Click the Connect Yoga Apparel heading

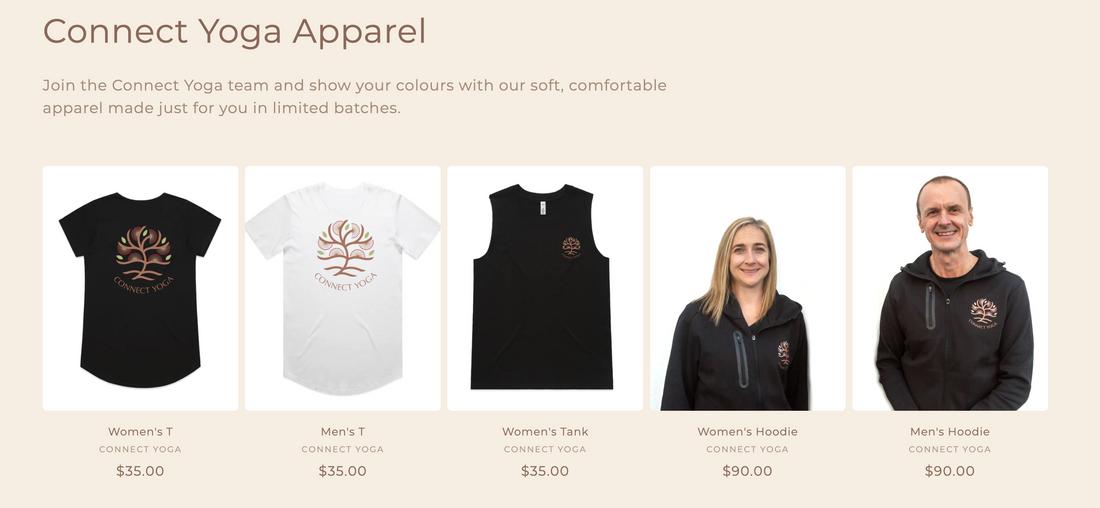[234, 32]
